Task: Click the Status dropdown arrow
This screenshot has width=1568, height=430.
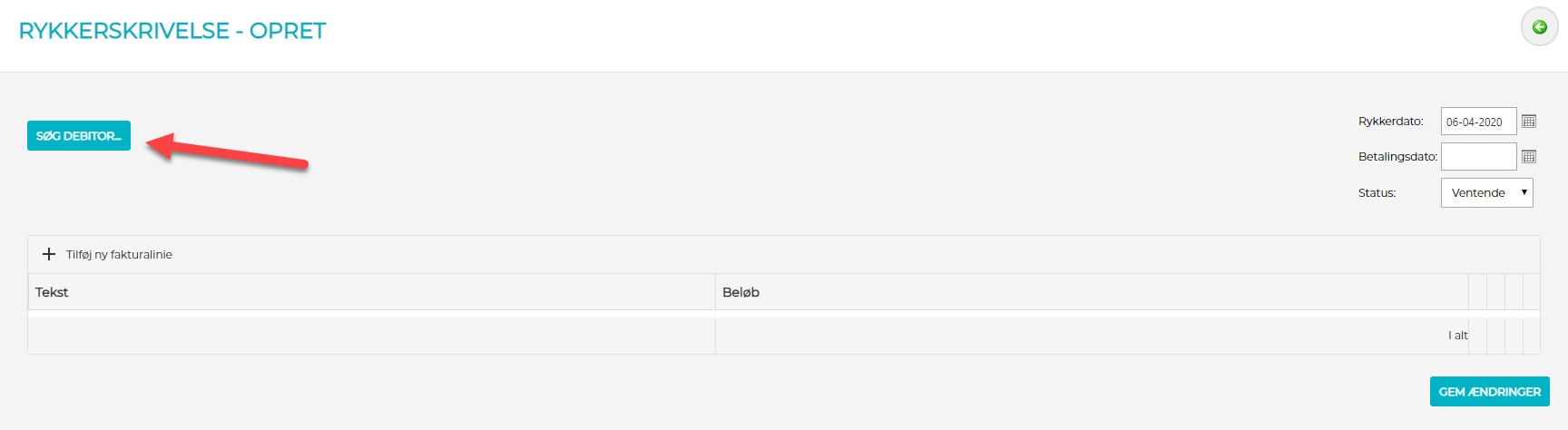Action: 1524,192
